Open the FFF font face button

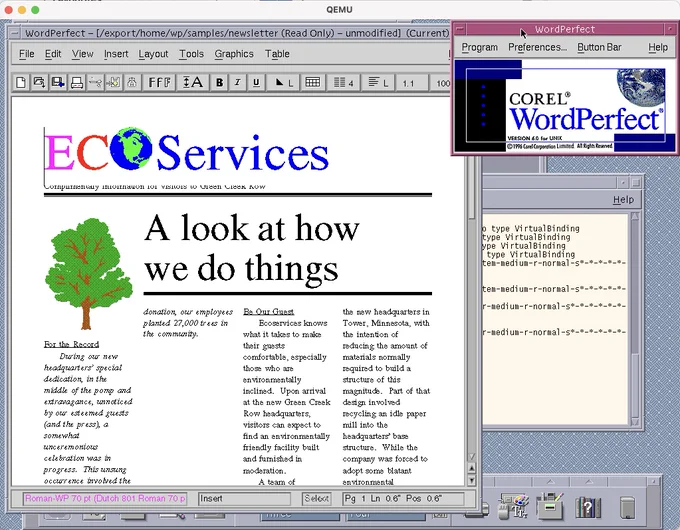[159, 82]
